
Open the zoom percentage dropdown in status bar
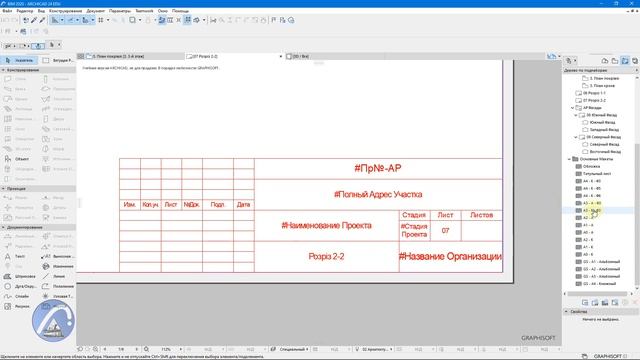181,349
